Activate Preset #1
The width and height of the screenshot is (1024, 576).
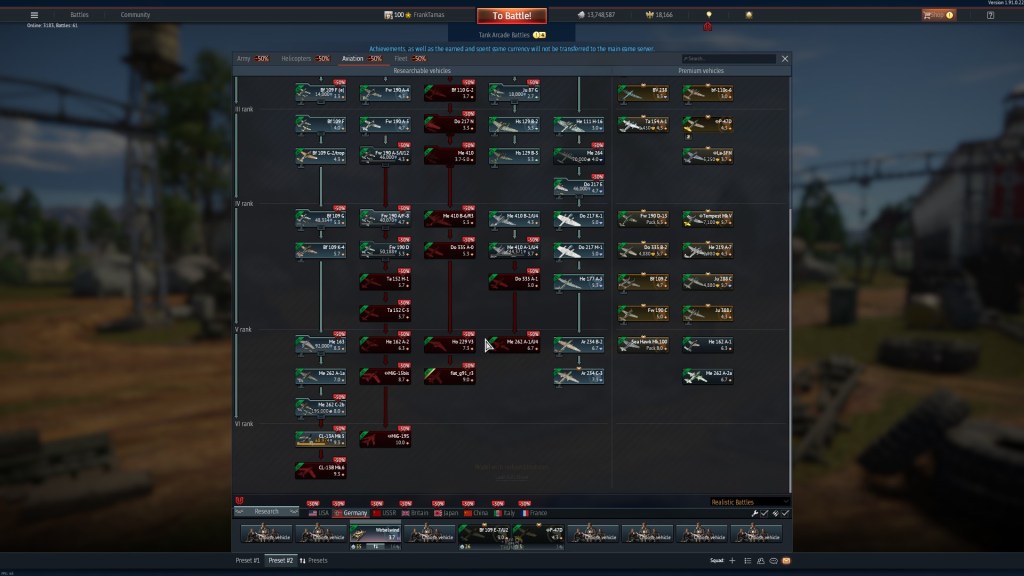click(x=248, y=561)
